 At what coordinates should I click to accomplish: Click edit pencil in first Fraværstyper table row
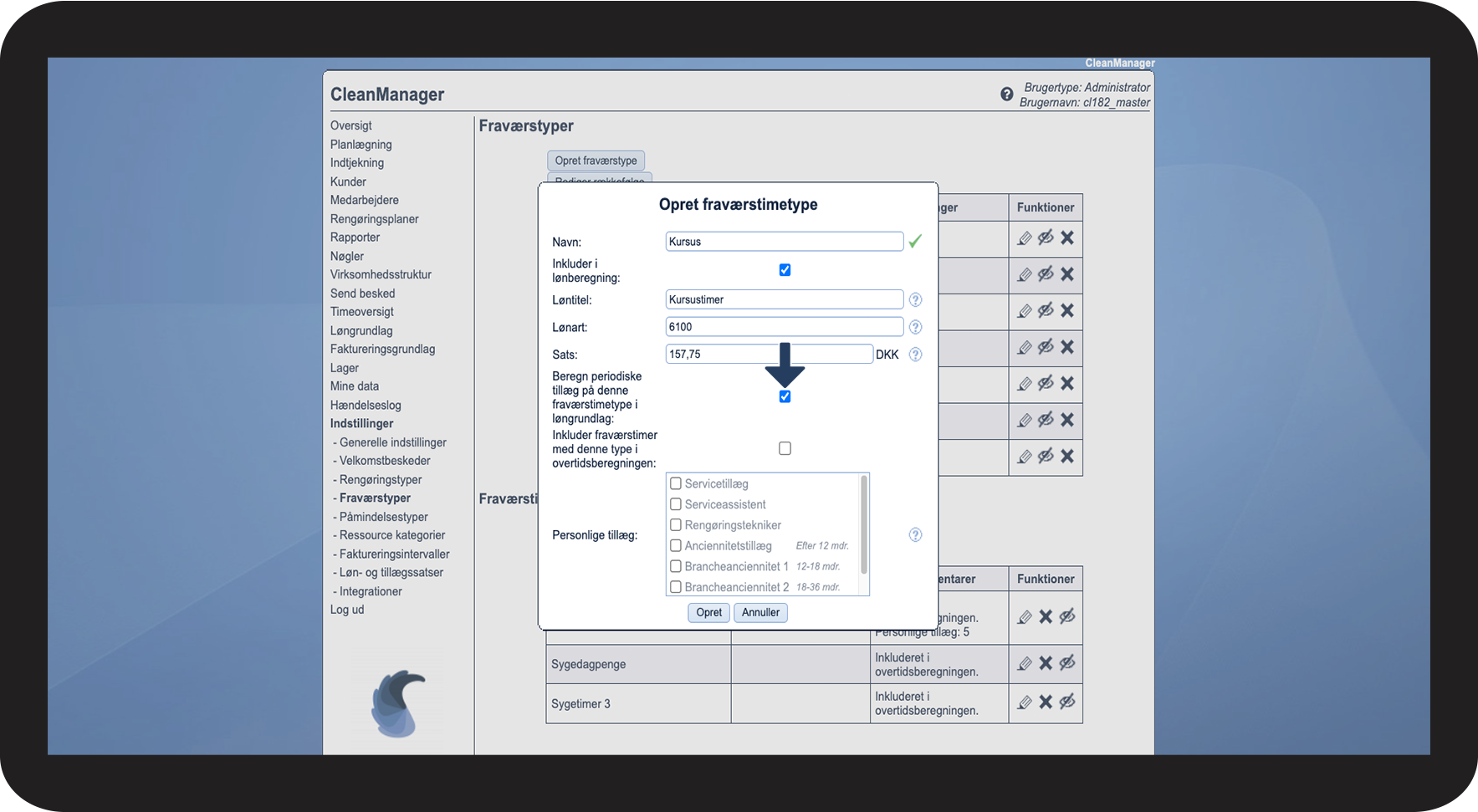tap(1025, 238)
